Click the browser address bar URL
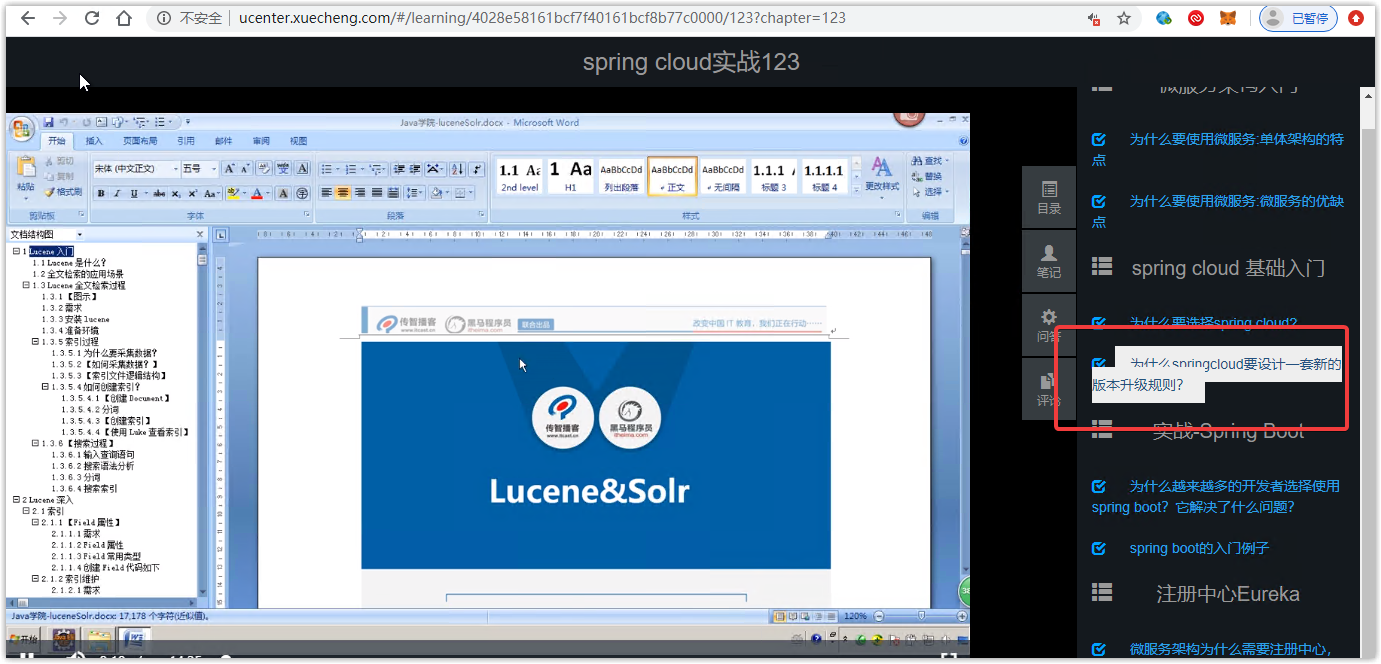This screenshot has width=1381, height=664. (x=542, y=18)
